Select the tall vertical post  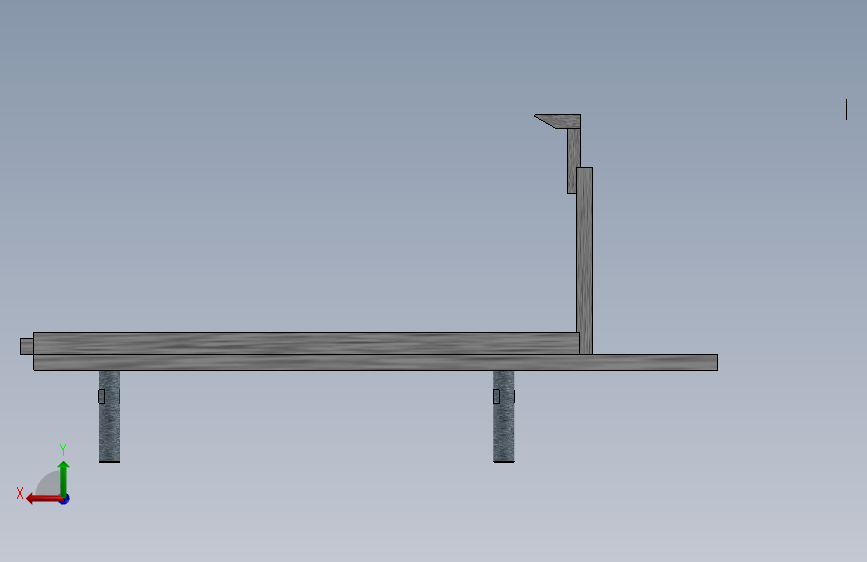coord(584,261)
